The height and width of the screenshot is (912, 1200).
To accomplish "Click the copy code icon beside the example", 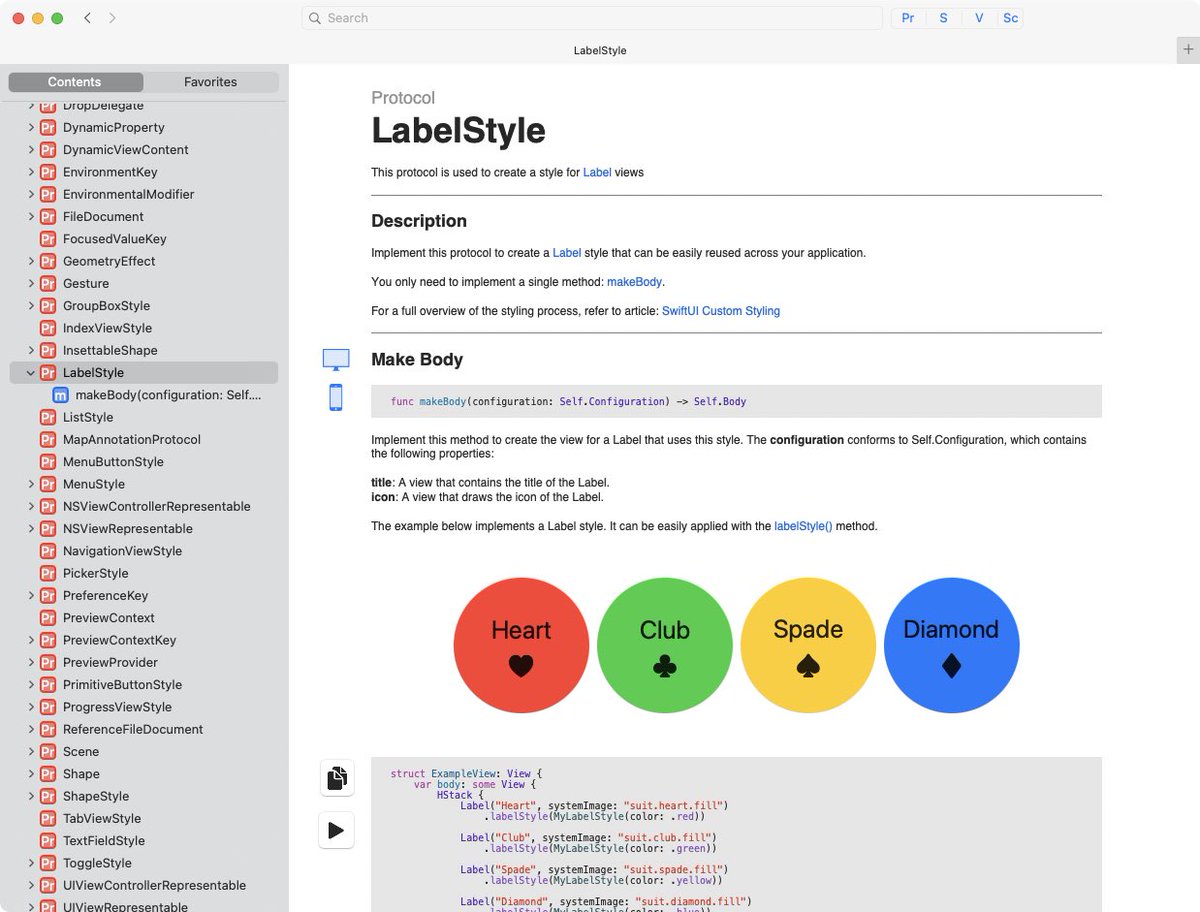I will click(x=337, y=778).
